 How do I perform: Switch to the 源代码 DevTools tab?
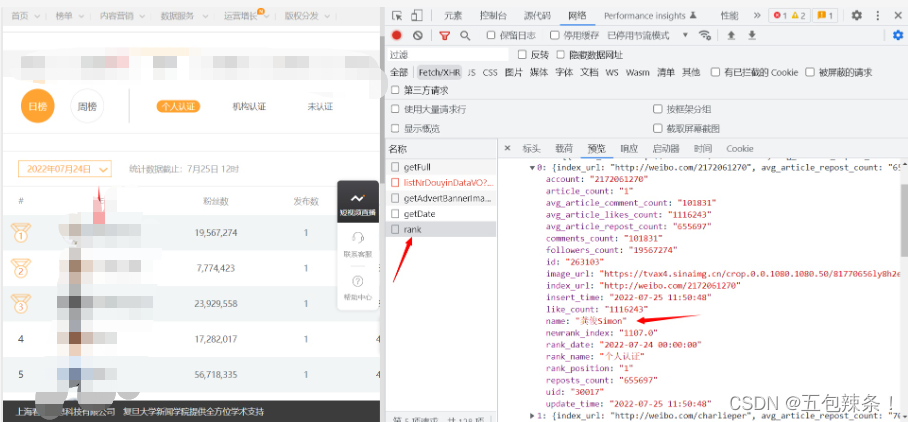[x=537, y=16]
